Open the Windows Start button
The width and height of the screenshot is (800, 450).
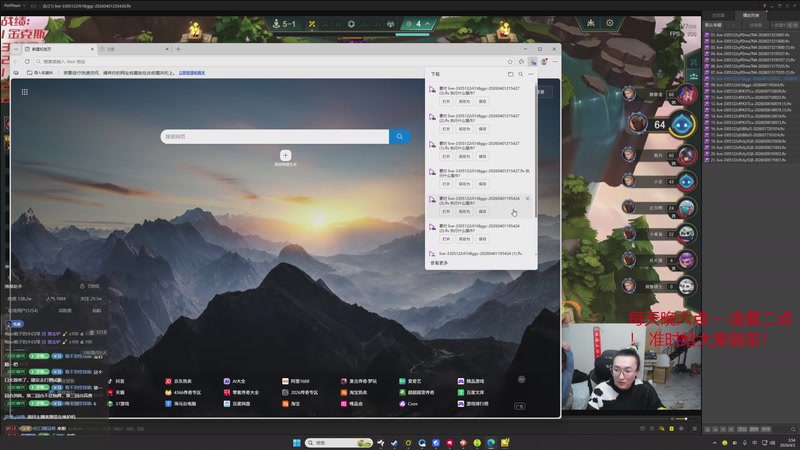[x=296, y=443]
